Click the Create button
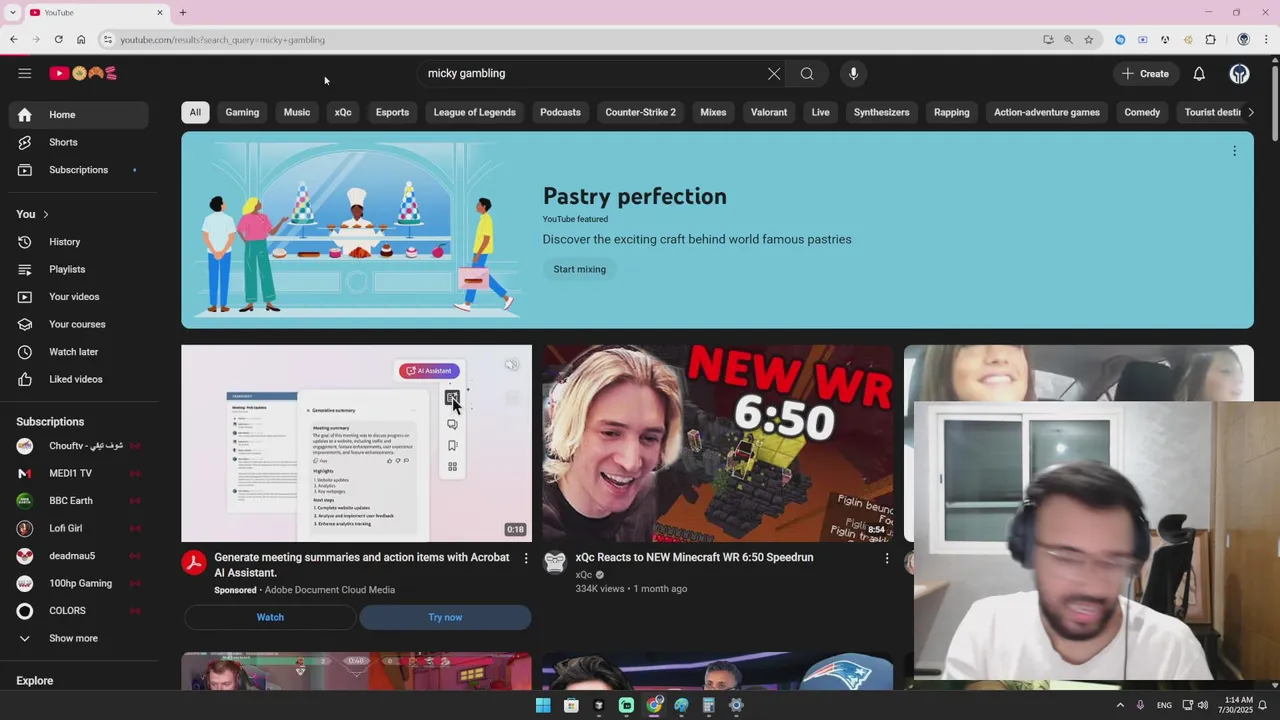The height and width of the screenshot is (720, 1280). coord(1145,73)
